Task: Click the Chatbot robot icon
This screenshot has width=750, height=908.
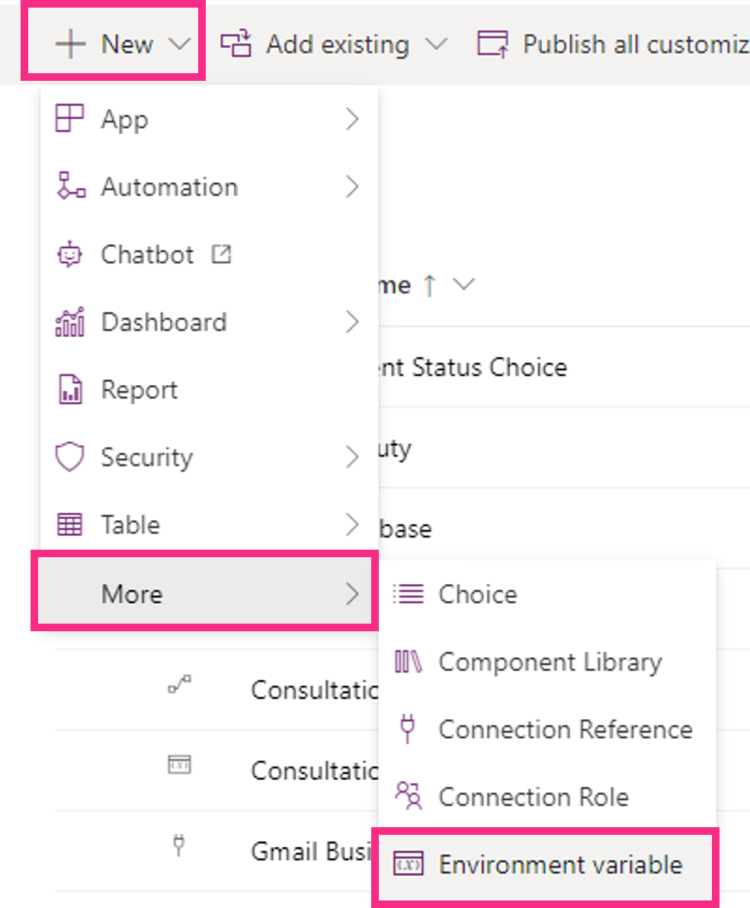Action: point(69,255)
